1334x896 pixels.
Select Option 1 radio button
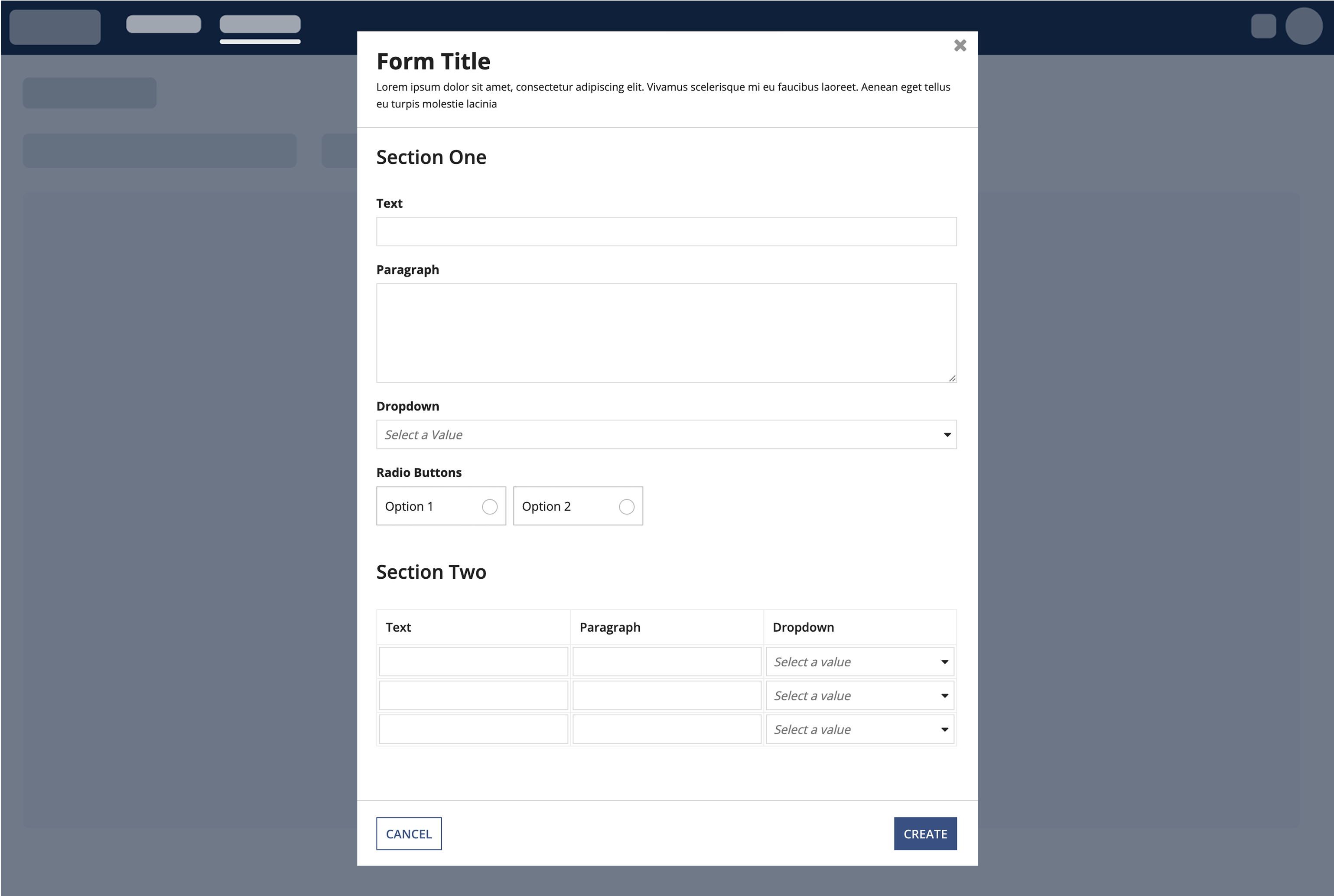[x=490, y=507]
